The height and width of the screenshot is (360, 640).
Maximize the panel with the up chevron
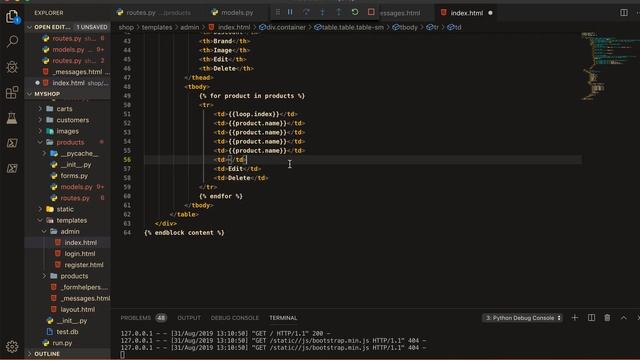[624, 318]
